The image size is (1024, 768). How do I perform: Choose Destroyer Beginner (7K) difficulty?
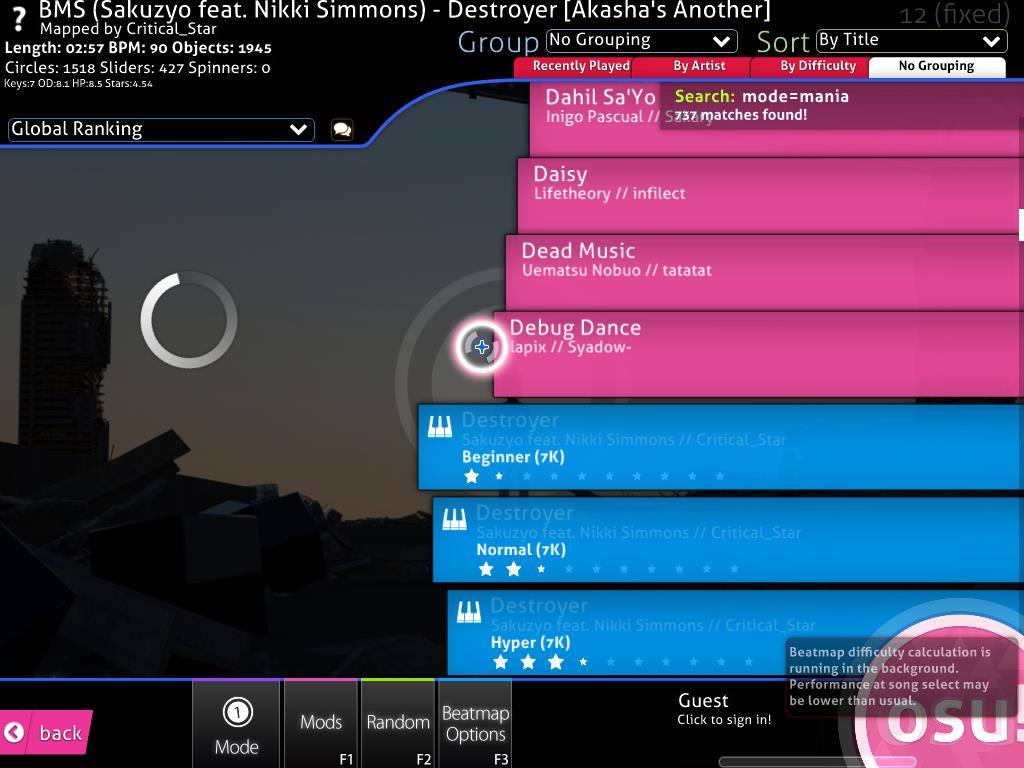tap(721, 447)
